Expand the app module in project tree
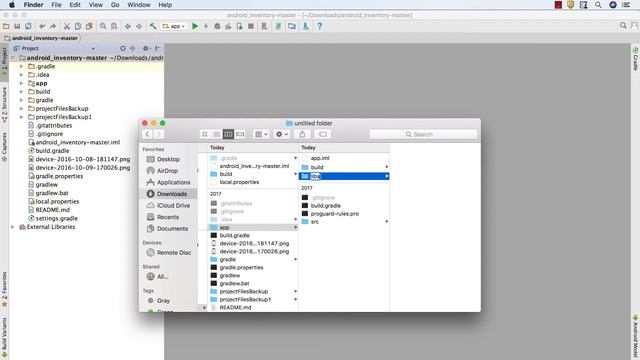 point(22,83)
